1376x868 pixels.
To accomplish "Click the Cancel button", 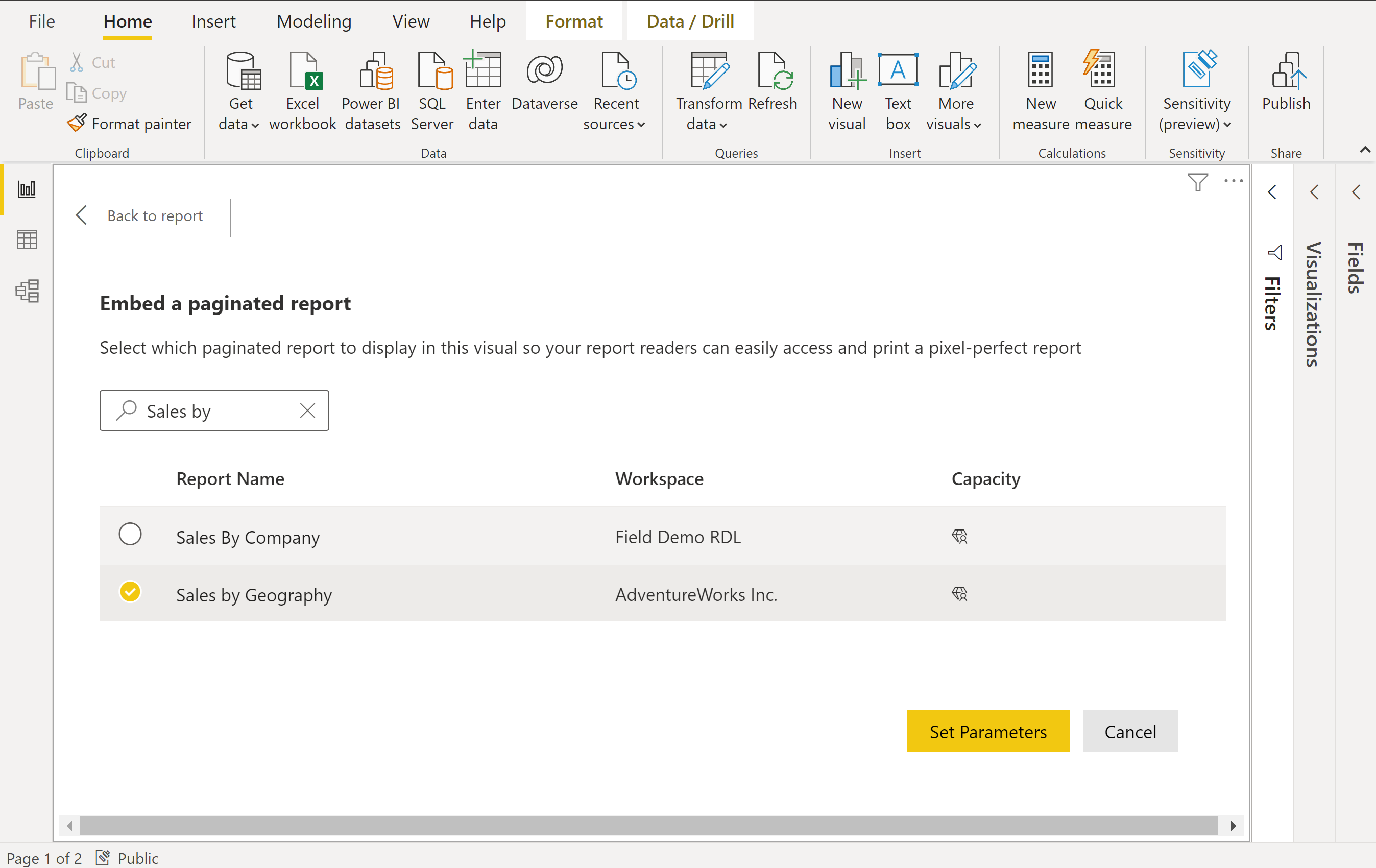I will [x=1129, y=731].
